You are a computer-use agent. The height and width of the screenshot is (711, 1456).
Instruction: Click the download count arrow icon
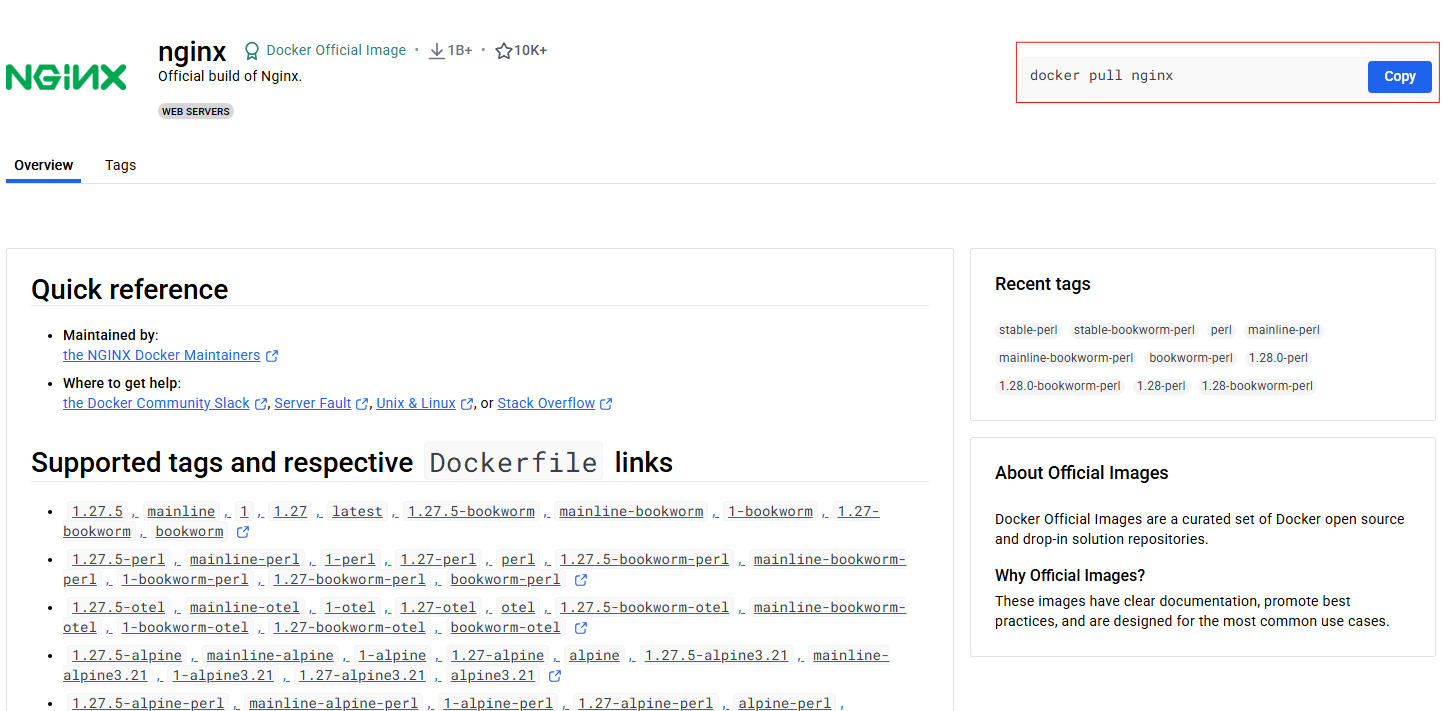point(436,50)
